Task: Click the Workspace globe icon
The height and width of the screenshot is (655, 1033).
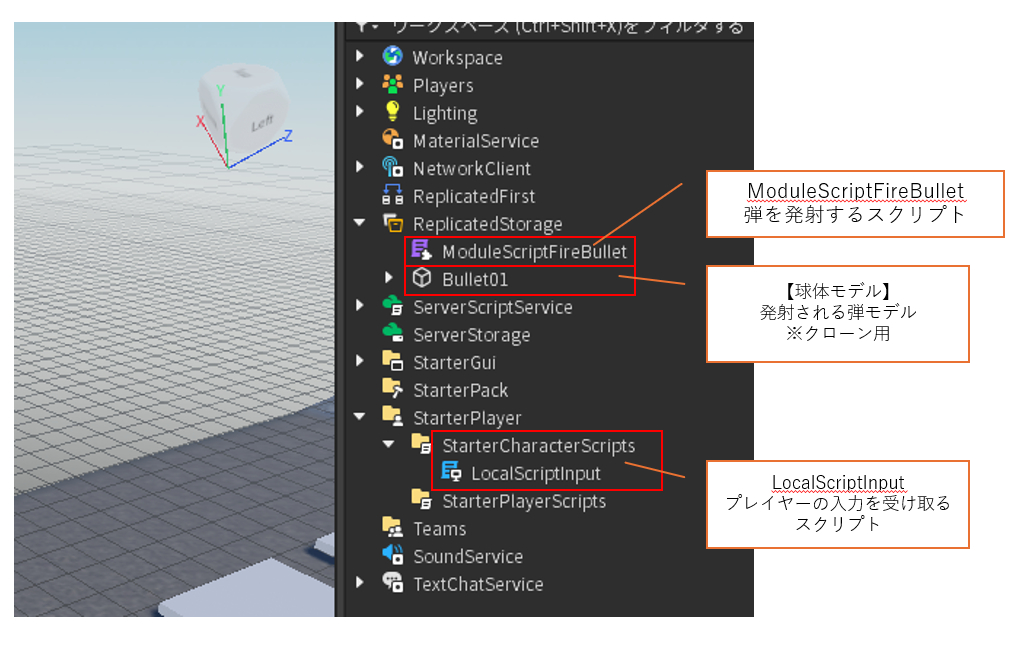Action: click(392, 57)
